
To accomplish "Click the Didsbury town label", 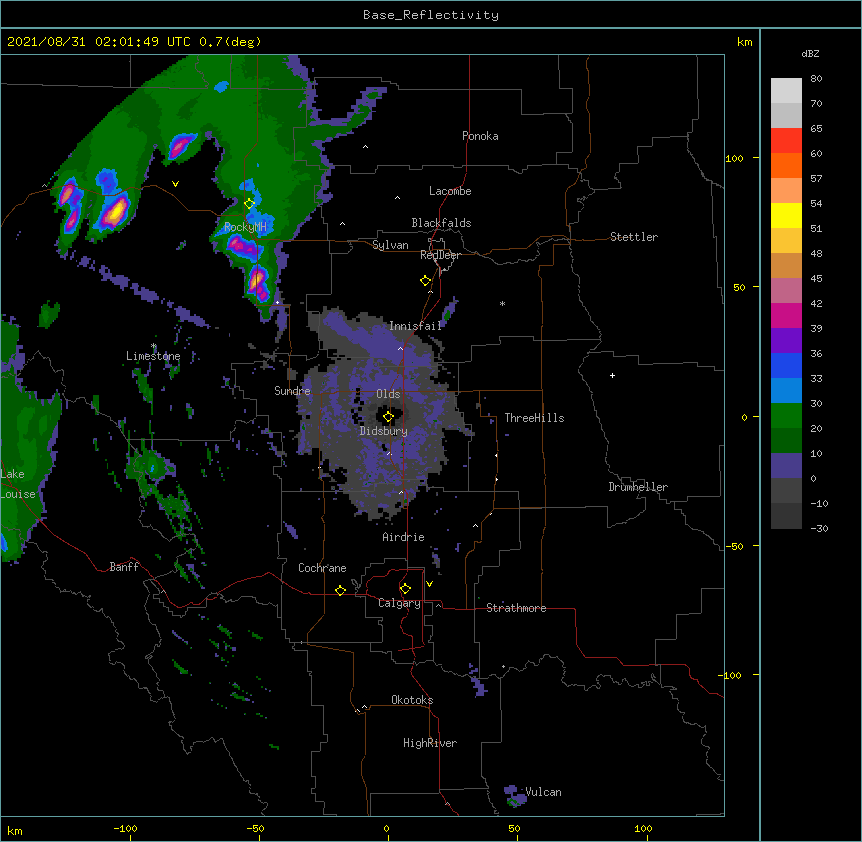I will pos(384,431).
